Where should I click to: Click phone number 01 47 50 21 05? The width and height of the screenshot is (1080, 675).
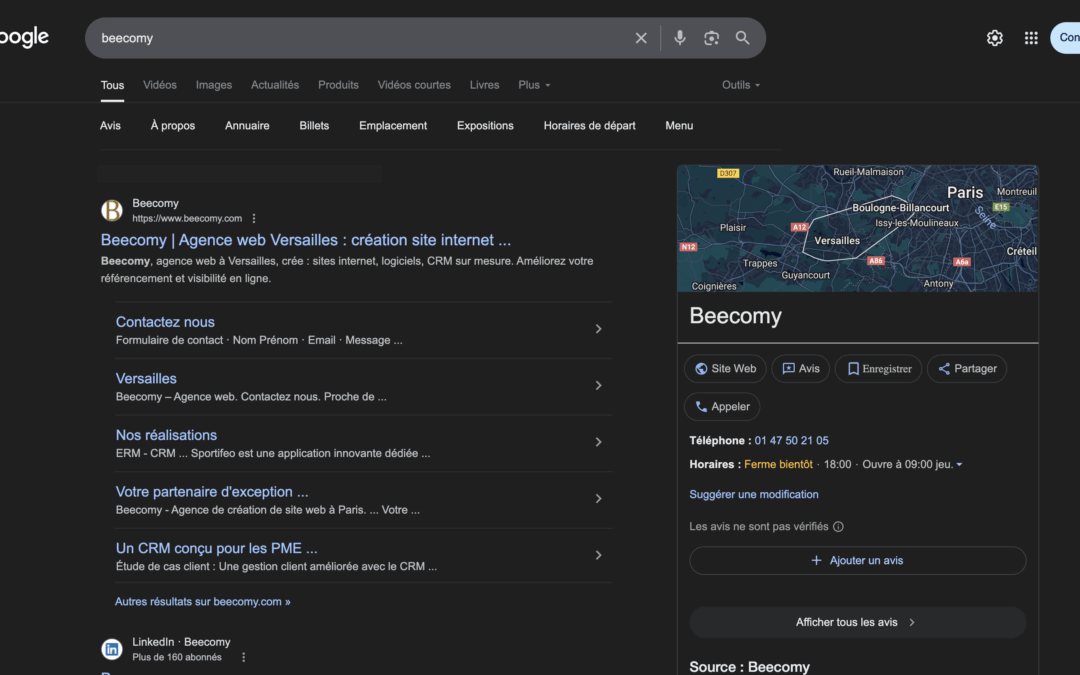pos(791,441)
